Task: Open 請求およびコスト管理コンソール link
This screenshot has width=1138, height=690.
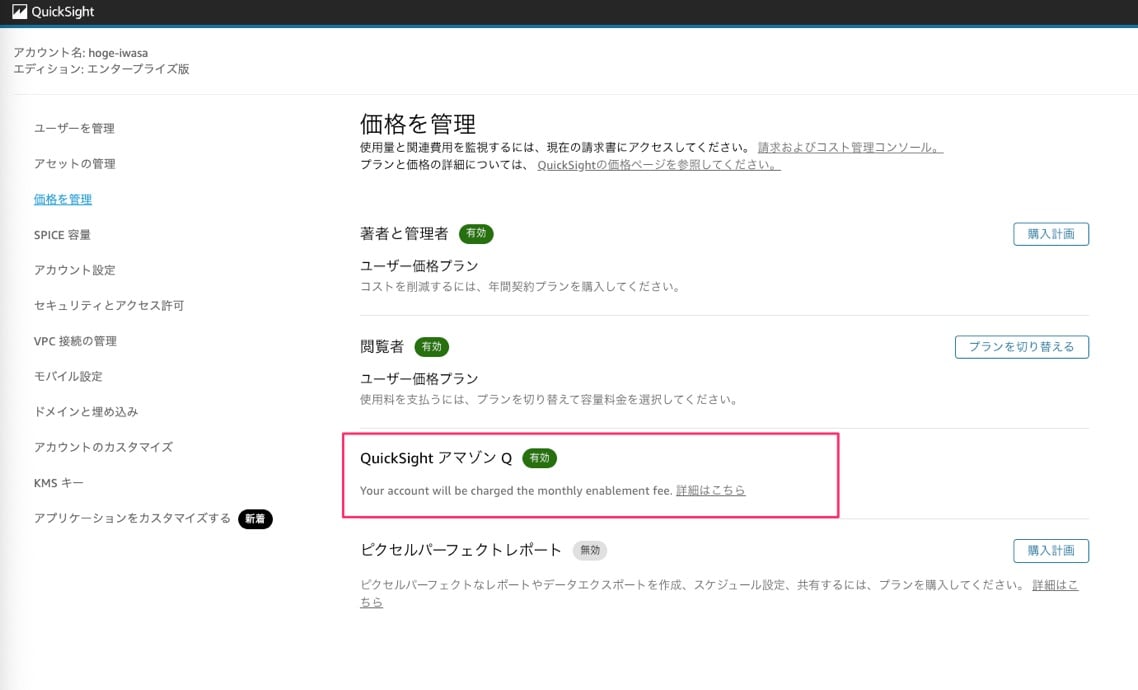Action: [x=851, y=147]
